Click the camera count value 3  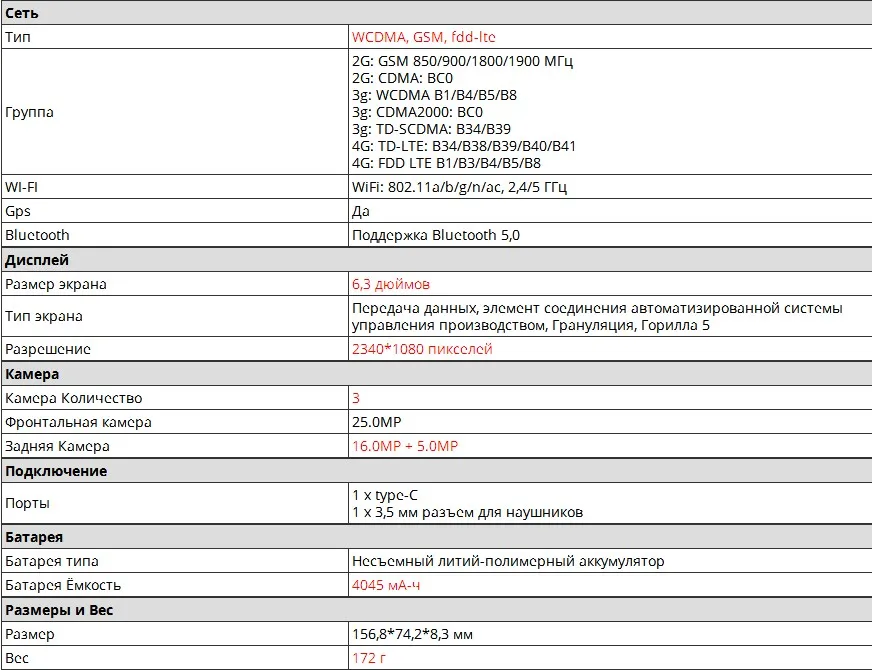(356, 398)
